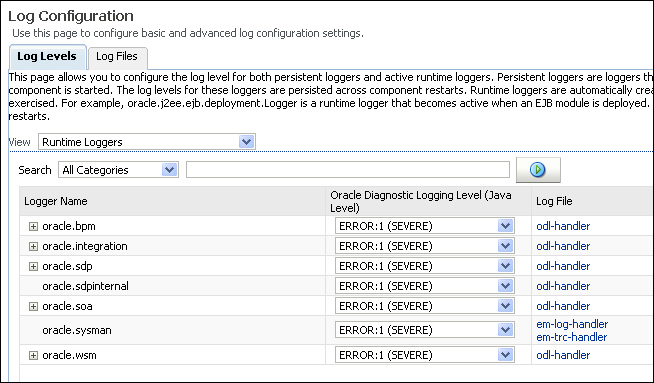This screenshot has height=383, width=654.
Task: Open odl-handler link for oracle.soa
Action: click(x=563, y=306)
